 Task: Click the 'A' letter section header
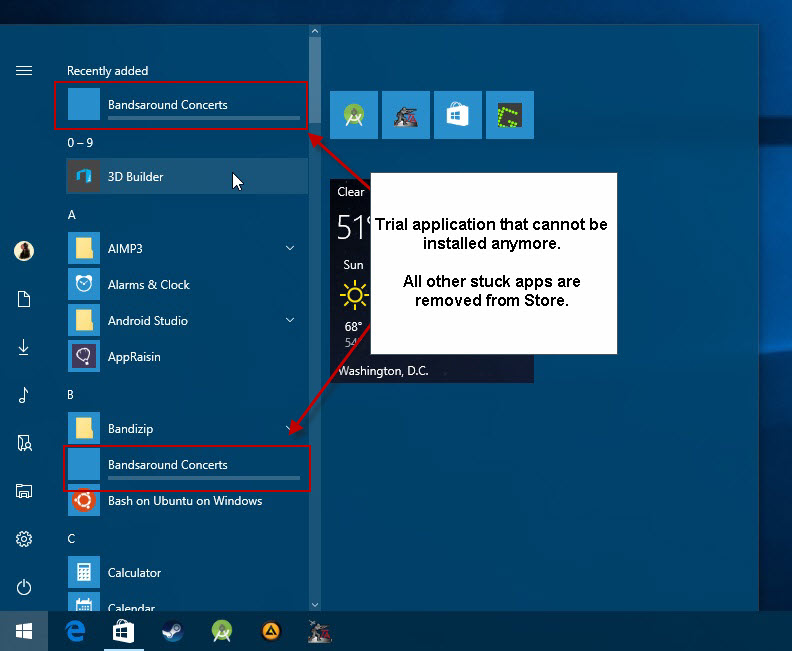(72, 215)
